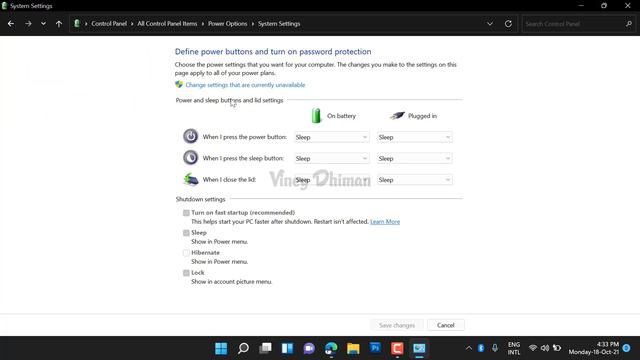The image size is (640, 360).
Task: Open the Learn More link
Action: (385, 222)
